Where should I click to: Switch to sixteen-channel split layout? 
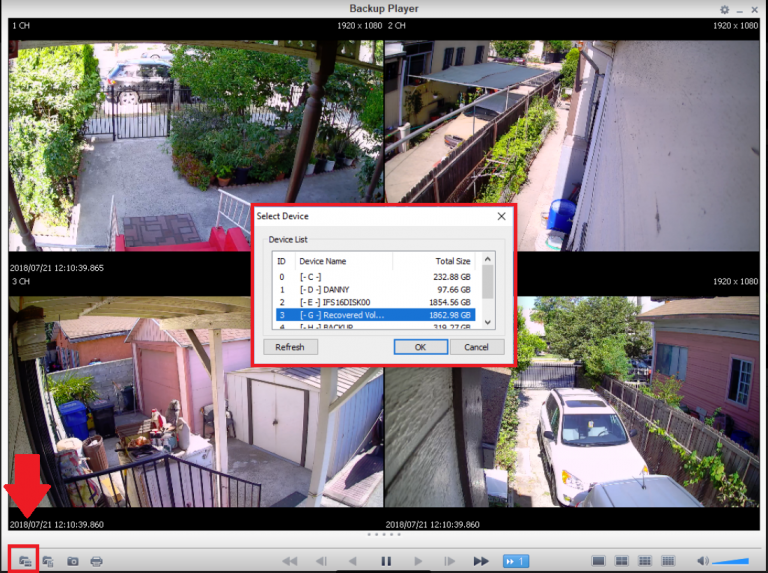[x=668, y=561]
